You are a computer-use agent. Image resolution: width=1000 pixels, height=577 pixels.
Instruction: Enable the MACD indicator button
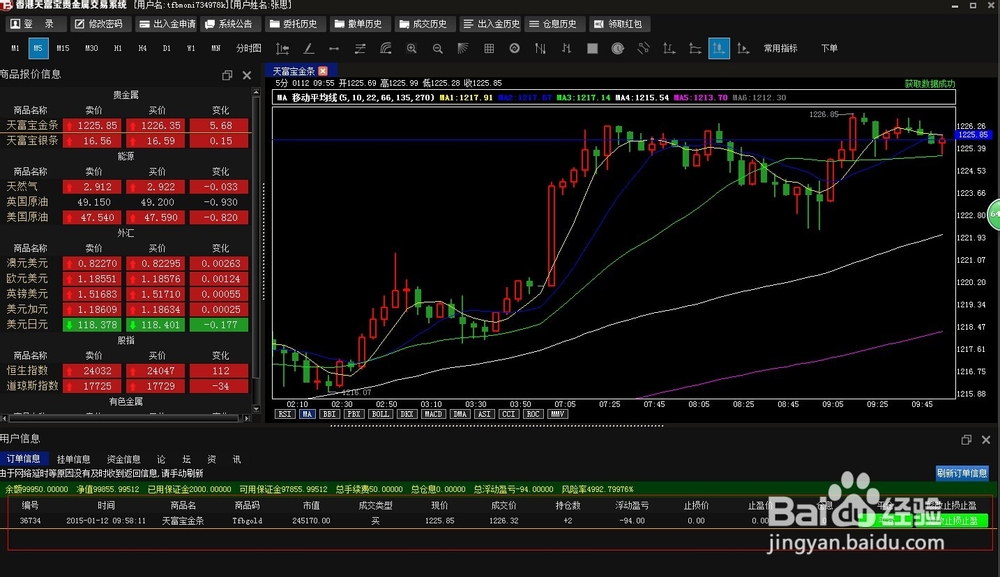[433, 414]
